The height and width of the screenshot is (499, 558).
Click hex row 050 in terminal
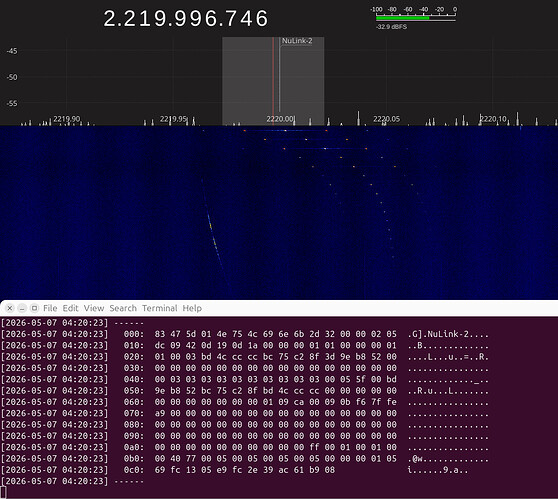tap(245, 390)
